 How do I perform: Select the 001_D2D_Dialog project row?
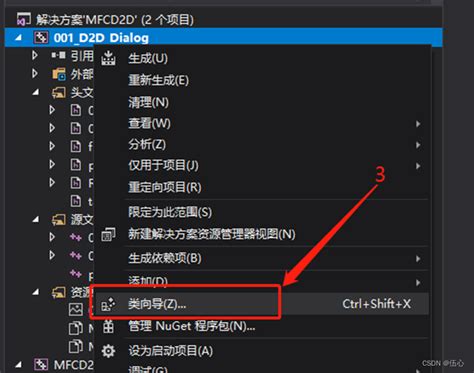point(223,38)
